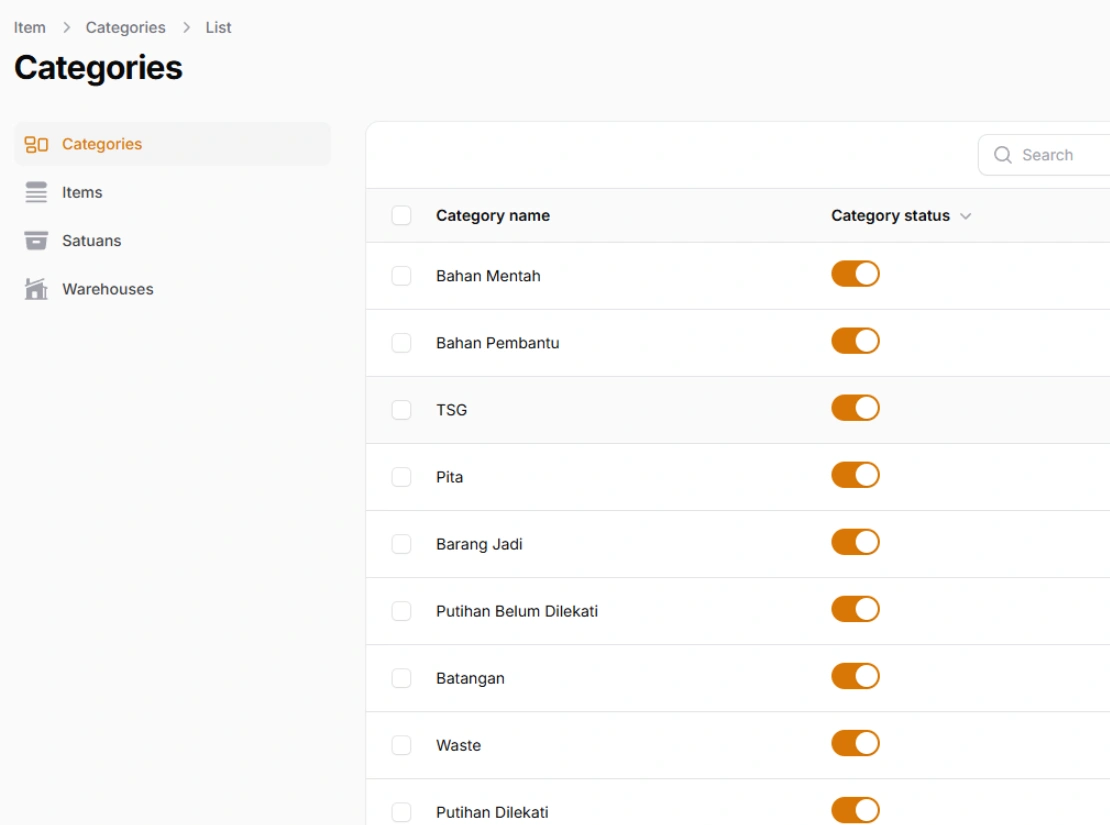This screenshot has height=825, width=1110.
Task: Disable the TSG category status switch
Action: [x=855, y=408]
